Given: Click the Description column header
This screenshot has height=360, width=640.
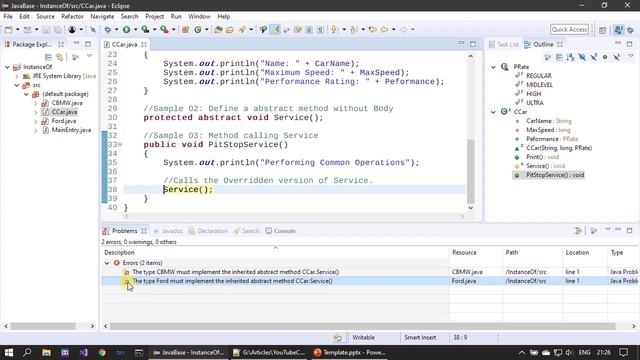Looking at the screenshot, I should [x=275, y=253].
